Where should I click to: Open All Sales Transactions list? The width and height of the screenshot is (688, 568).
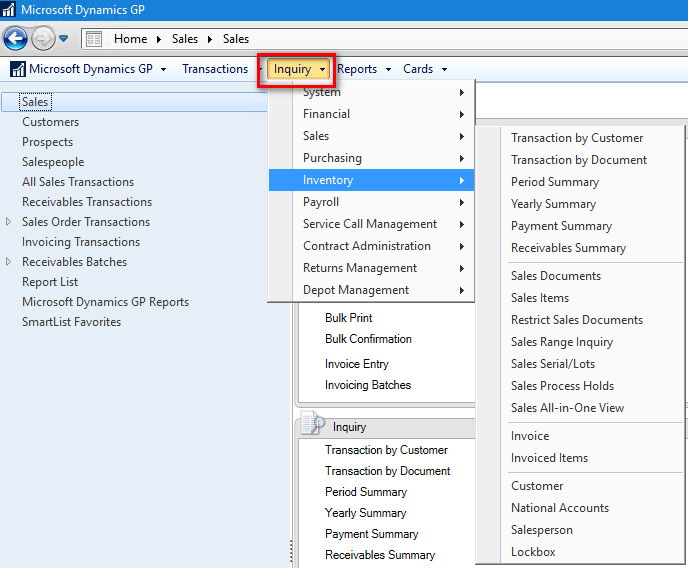tap(78, 182)
